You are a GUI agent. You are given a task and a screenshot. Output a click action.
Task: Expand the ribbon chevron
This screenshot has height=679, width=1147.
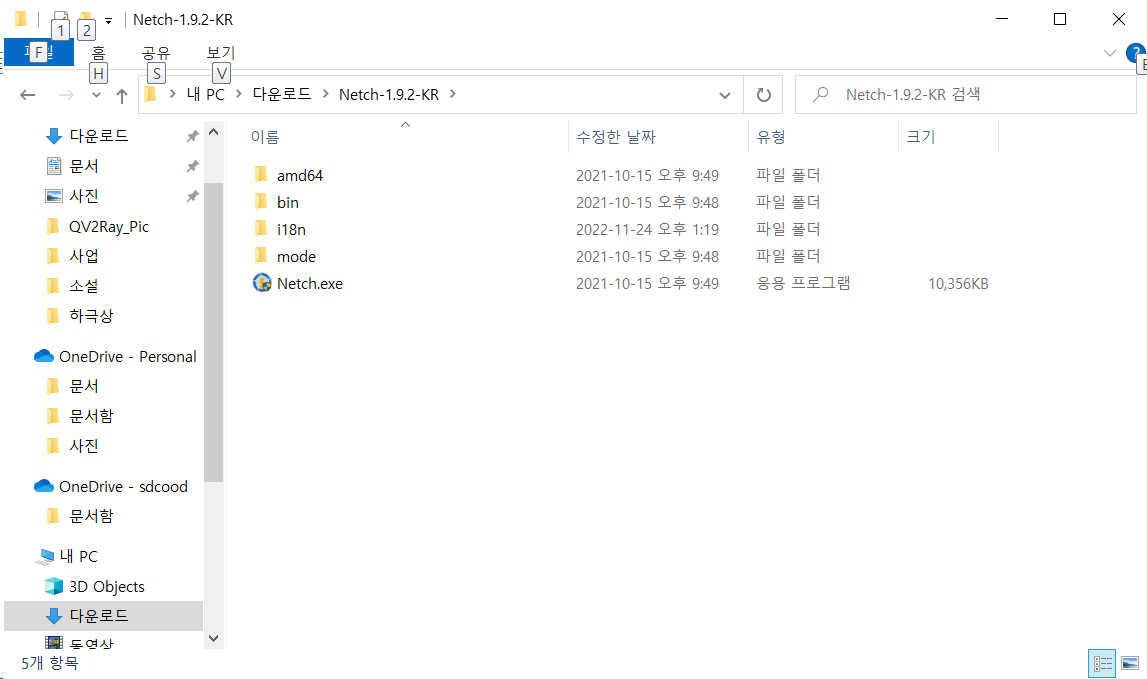(x=1109, y=53)
